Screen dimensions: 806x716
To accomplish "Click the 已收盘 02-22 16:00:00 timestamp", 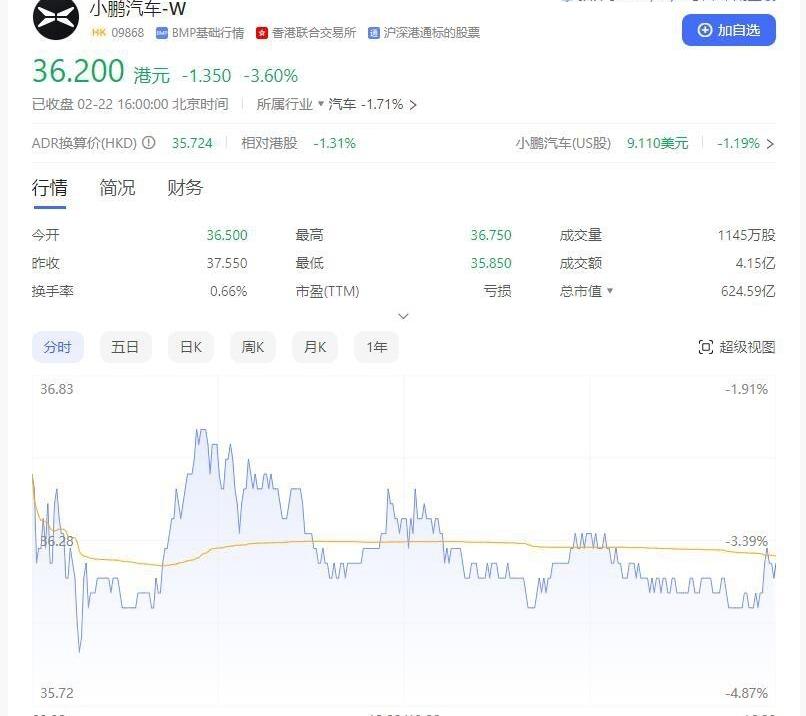I will (x=130, y=104).
